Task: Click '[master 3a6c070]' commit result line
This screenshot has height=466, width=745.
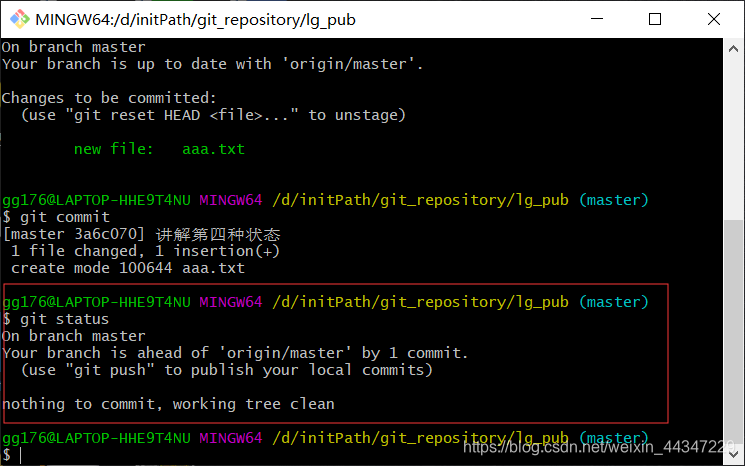Action: tap(142, 234)
